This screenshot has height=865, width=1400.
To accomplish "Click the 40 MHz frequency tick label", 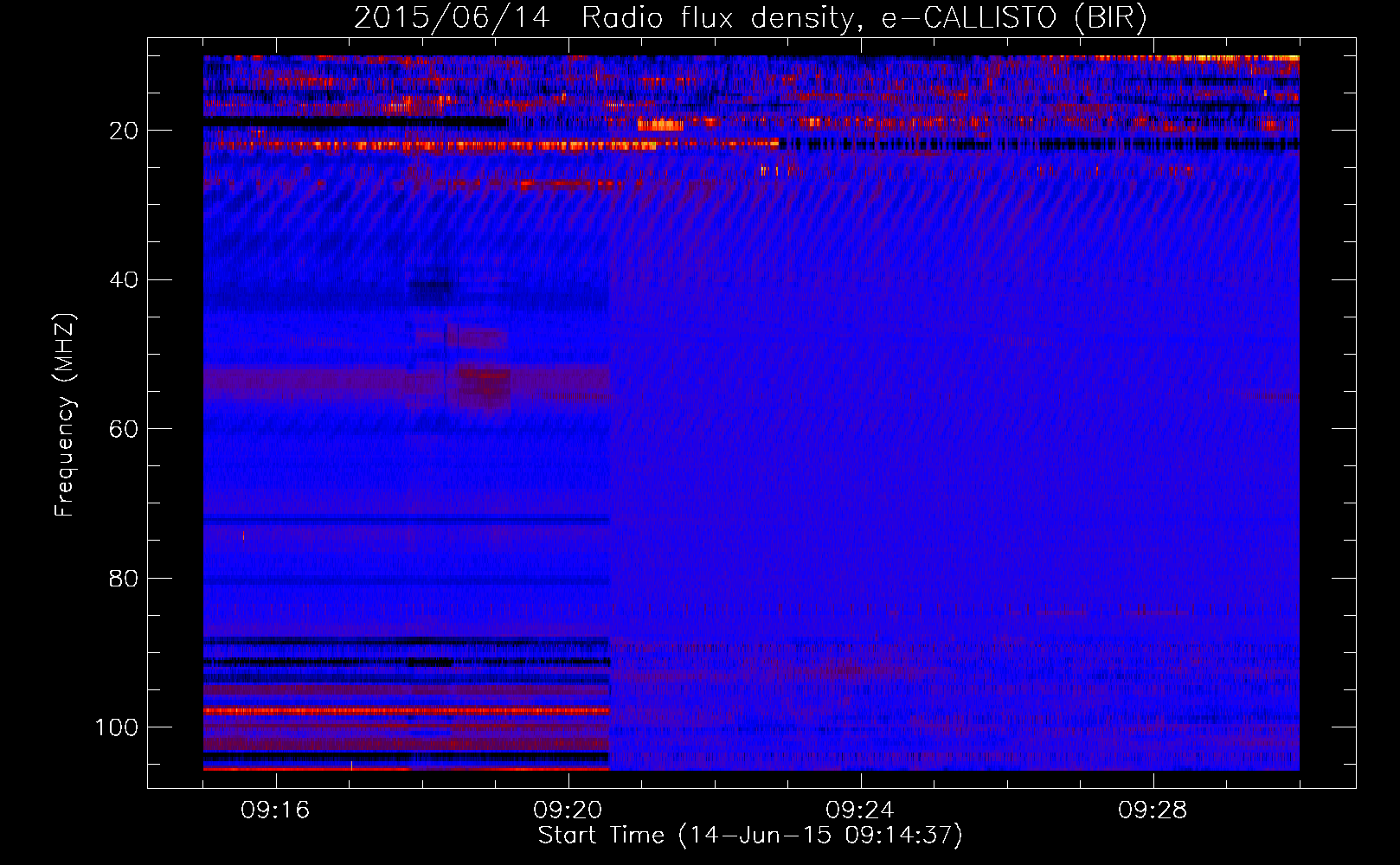I will 124,280.
